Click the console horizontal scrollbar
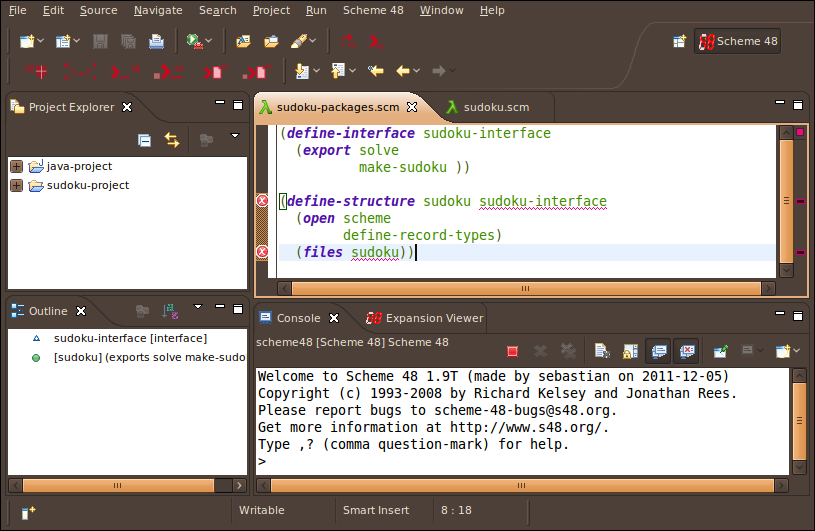815x531 pixels. pyautogui.click(x=522, y=485)
